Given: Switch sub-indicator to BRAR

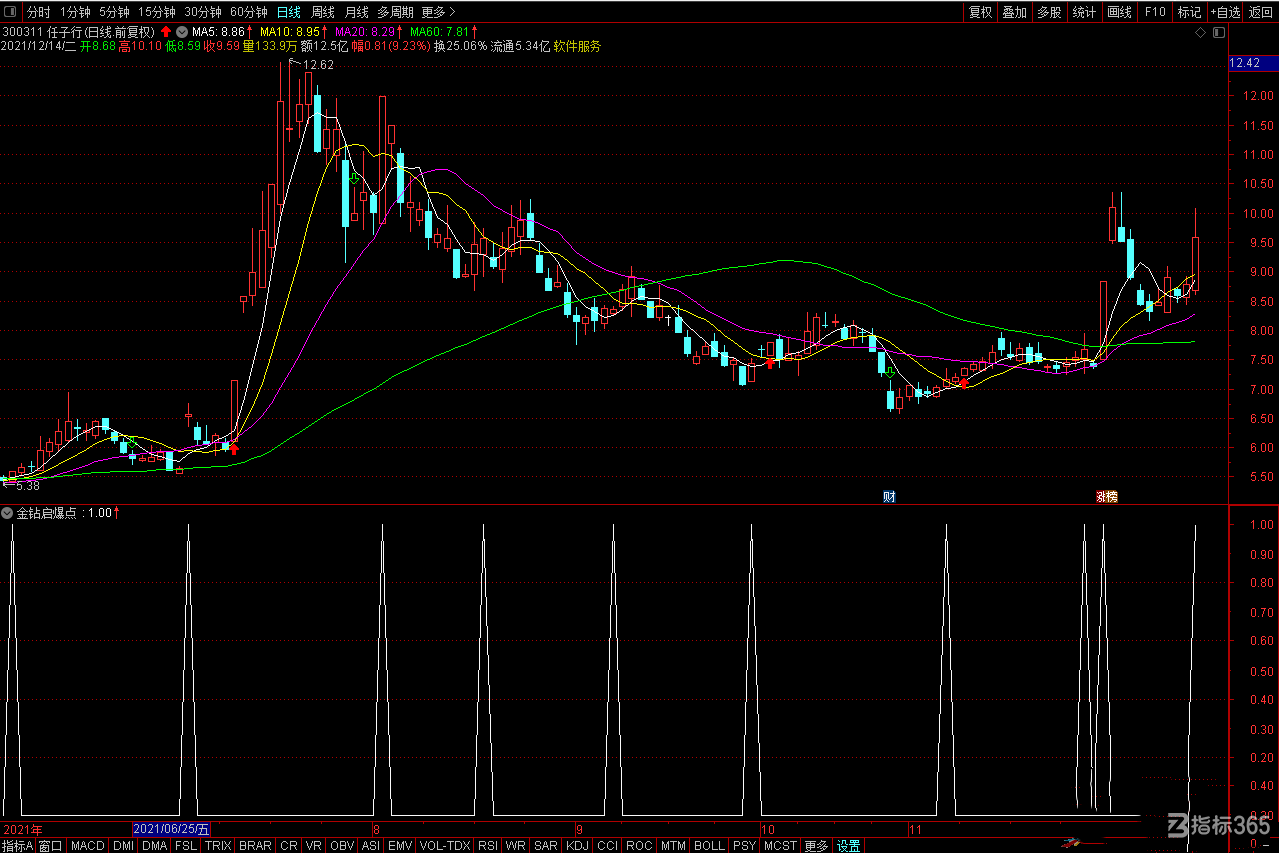Looking at the screenshot, I should (255, 845).
